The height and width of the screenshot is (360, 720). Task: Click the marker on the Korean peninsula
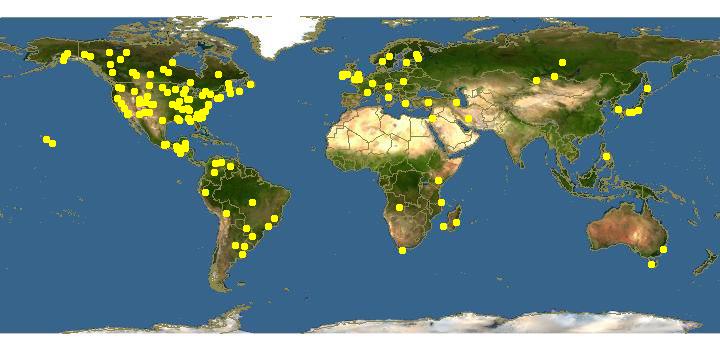[618, 109]
